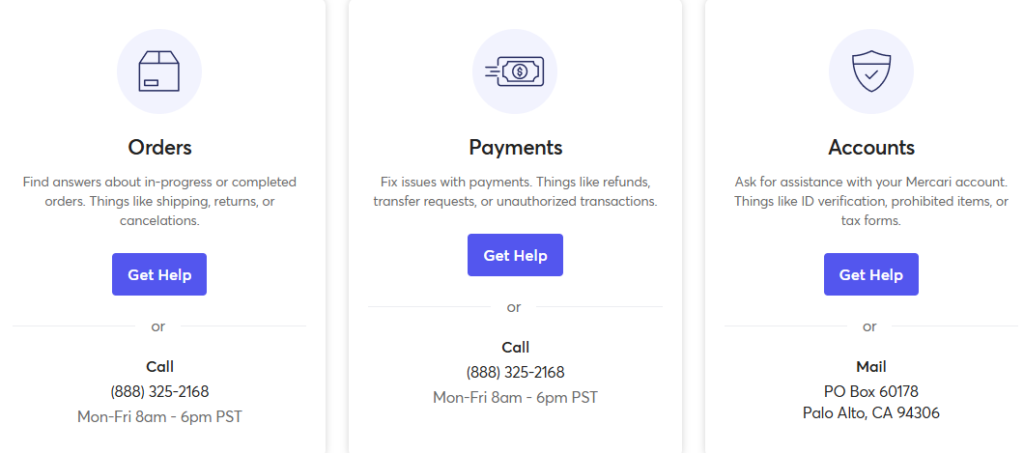1024x453 pixels.
Task: Click the Mail label in the Accounts card
Action: [x=871, y=367]
